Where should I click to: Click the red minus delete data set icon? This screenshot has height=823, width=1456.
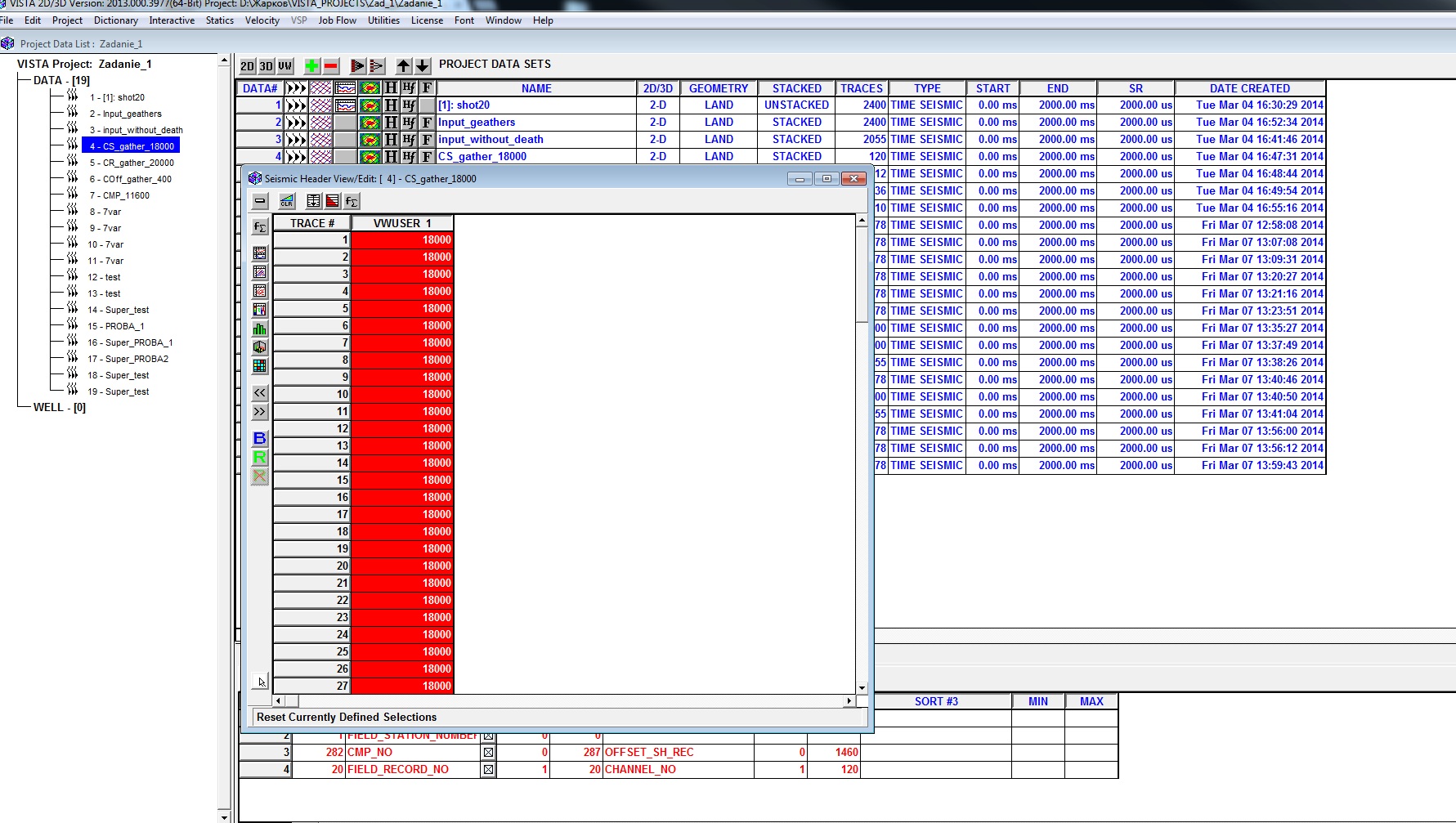point(331,66)
